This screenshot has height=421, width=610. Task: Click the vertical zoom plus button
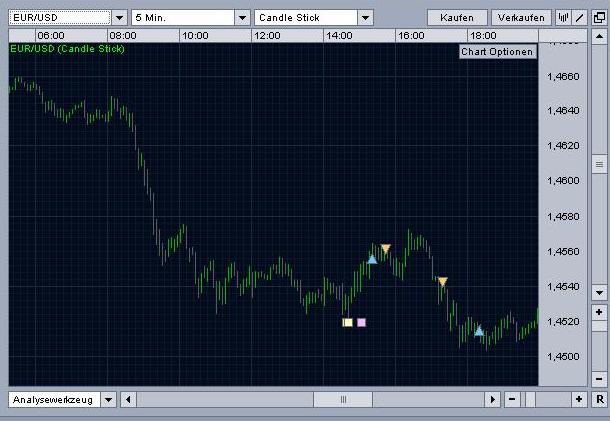tap(599, 312)
